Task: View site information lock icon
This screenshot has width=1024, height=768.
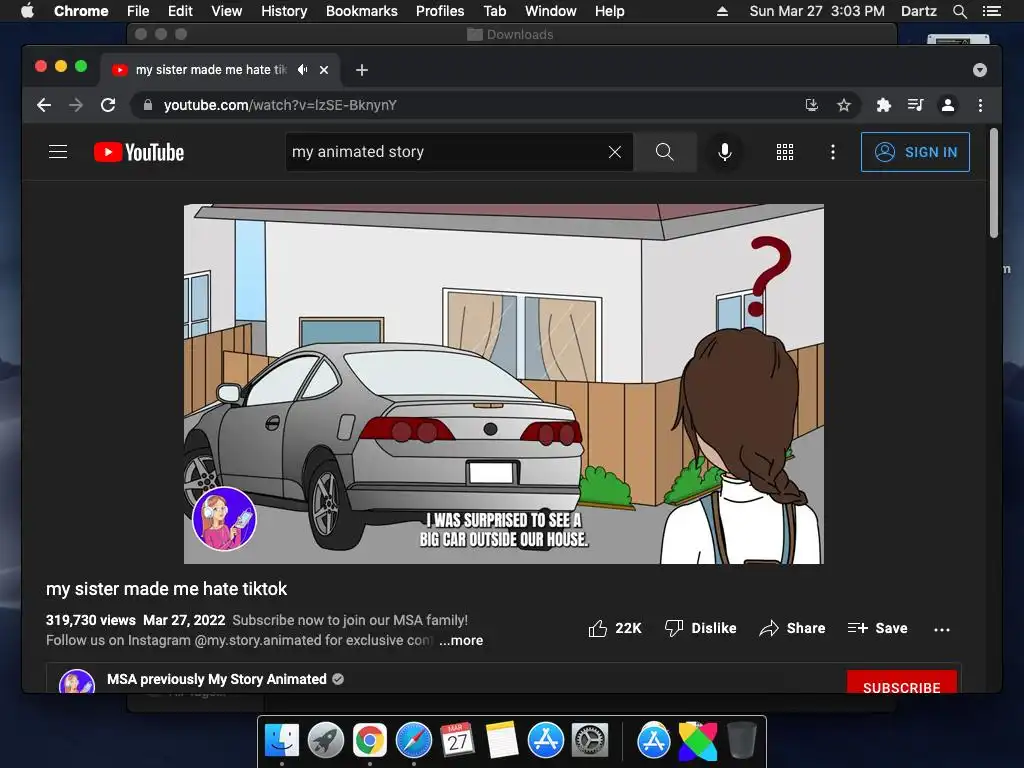Action: pyautogui.click(x=148, y=105)
